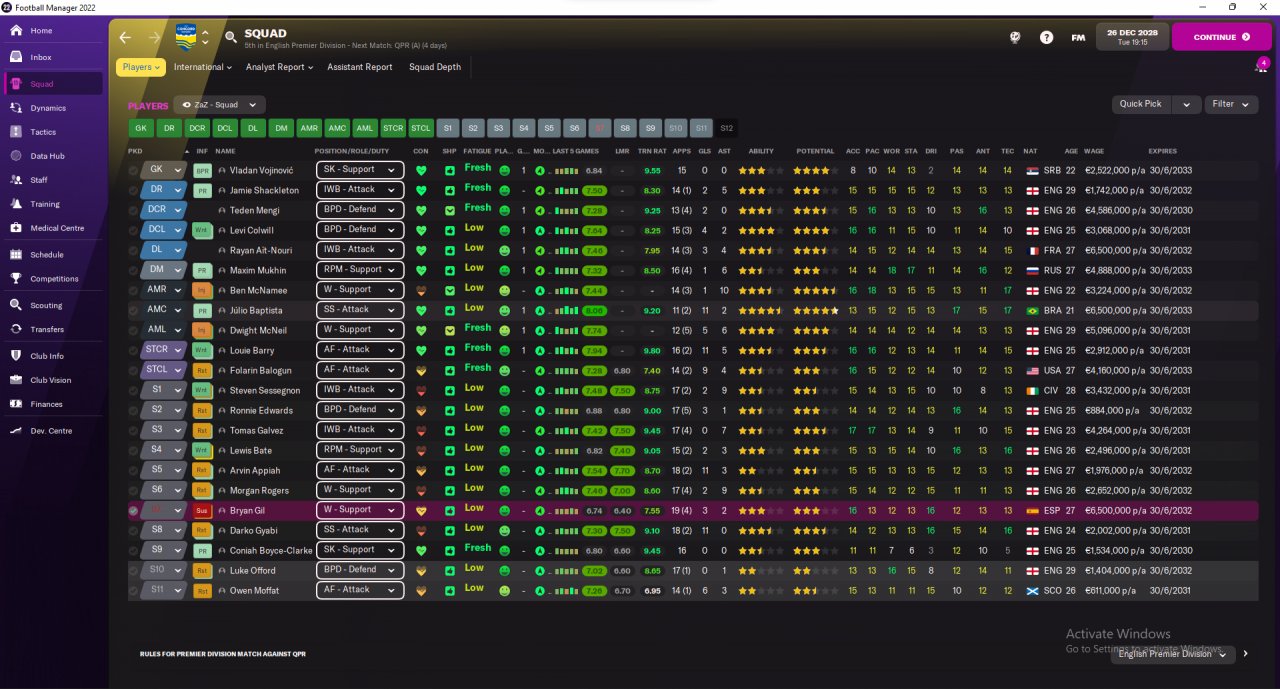Toggle selection circle for Levi Colwill
Screen dimensions: 1280x689
click(133, 230)
